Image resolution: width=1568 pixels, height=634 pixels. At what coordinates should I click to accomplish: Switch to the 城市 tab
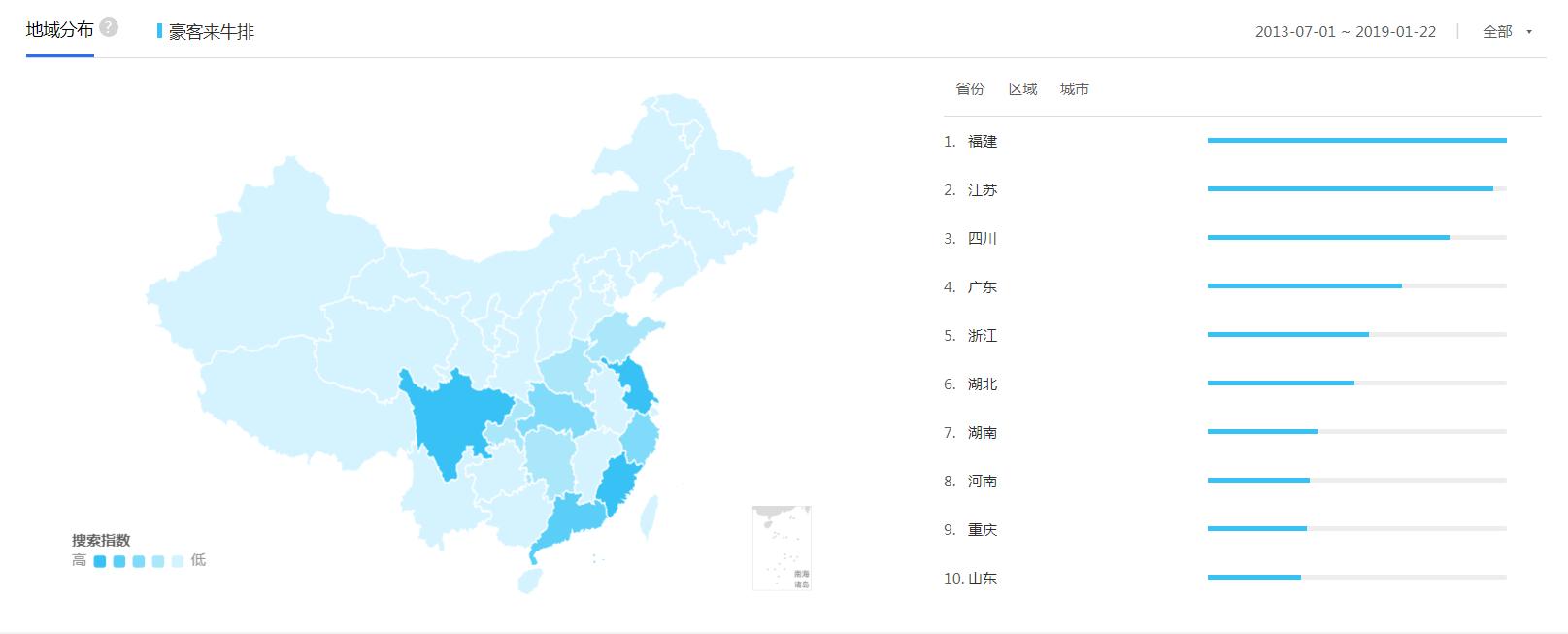pyautogui.click(x=1076, y=88)
